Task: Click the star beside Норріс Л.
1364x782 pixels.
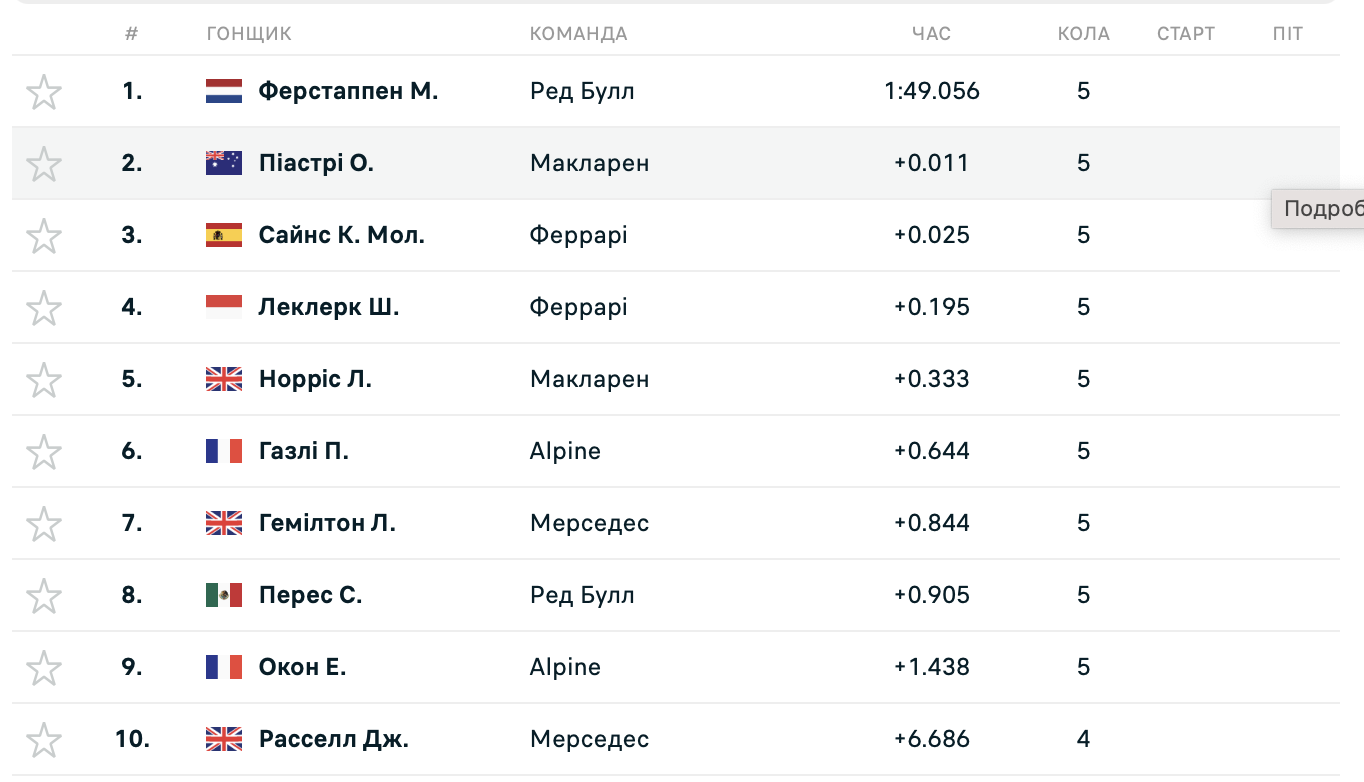Action: point(44,380)
